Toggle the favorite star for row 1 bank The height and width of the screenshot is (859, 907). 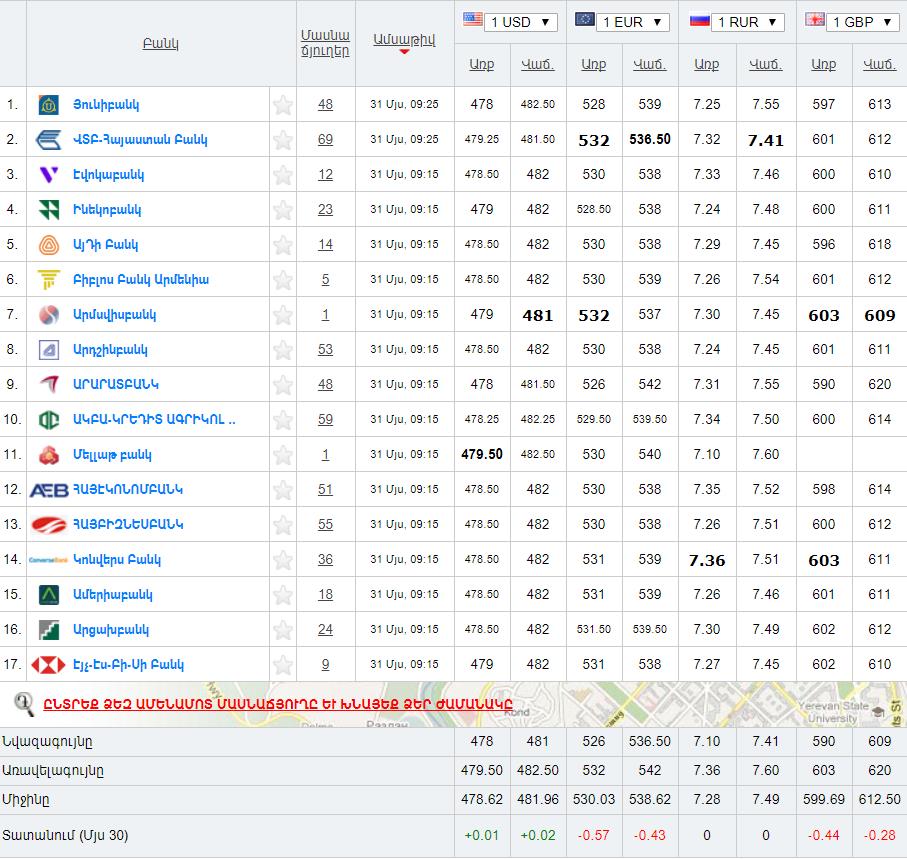(283, 105)
